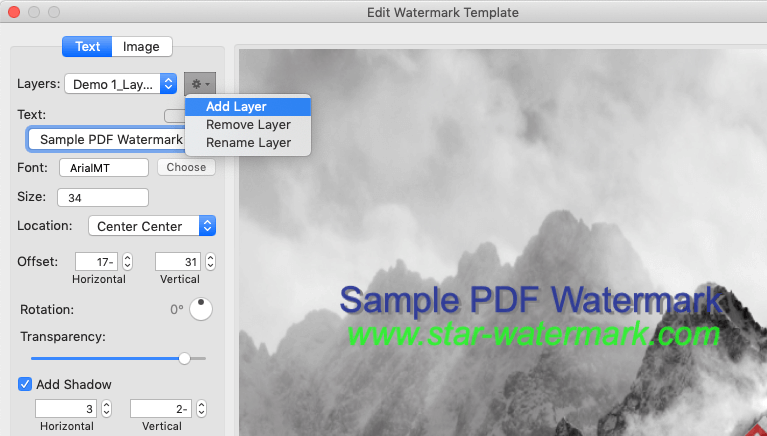Click the Sample PDF Watermark text field
This screenshot has height=436, width=767.
(106, 139)
